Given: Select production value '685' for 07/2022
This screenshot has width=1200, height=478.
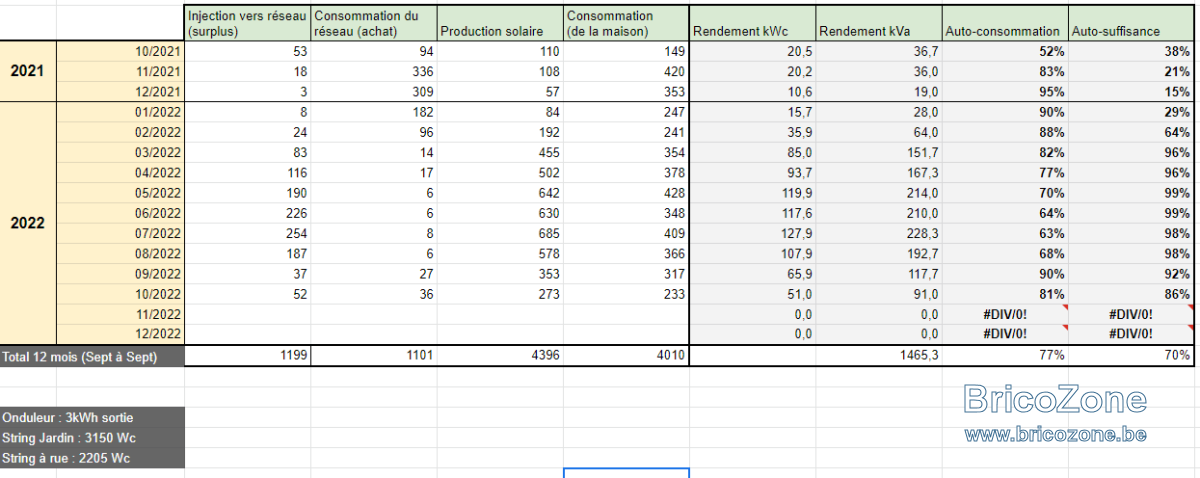Looking at the screenshot, I should (x=500, y=233).
